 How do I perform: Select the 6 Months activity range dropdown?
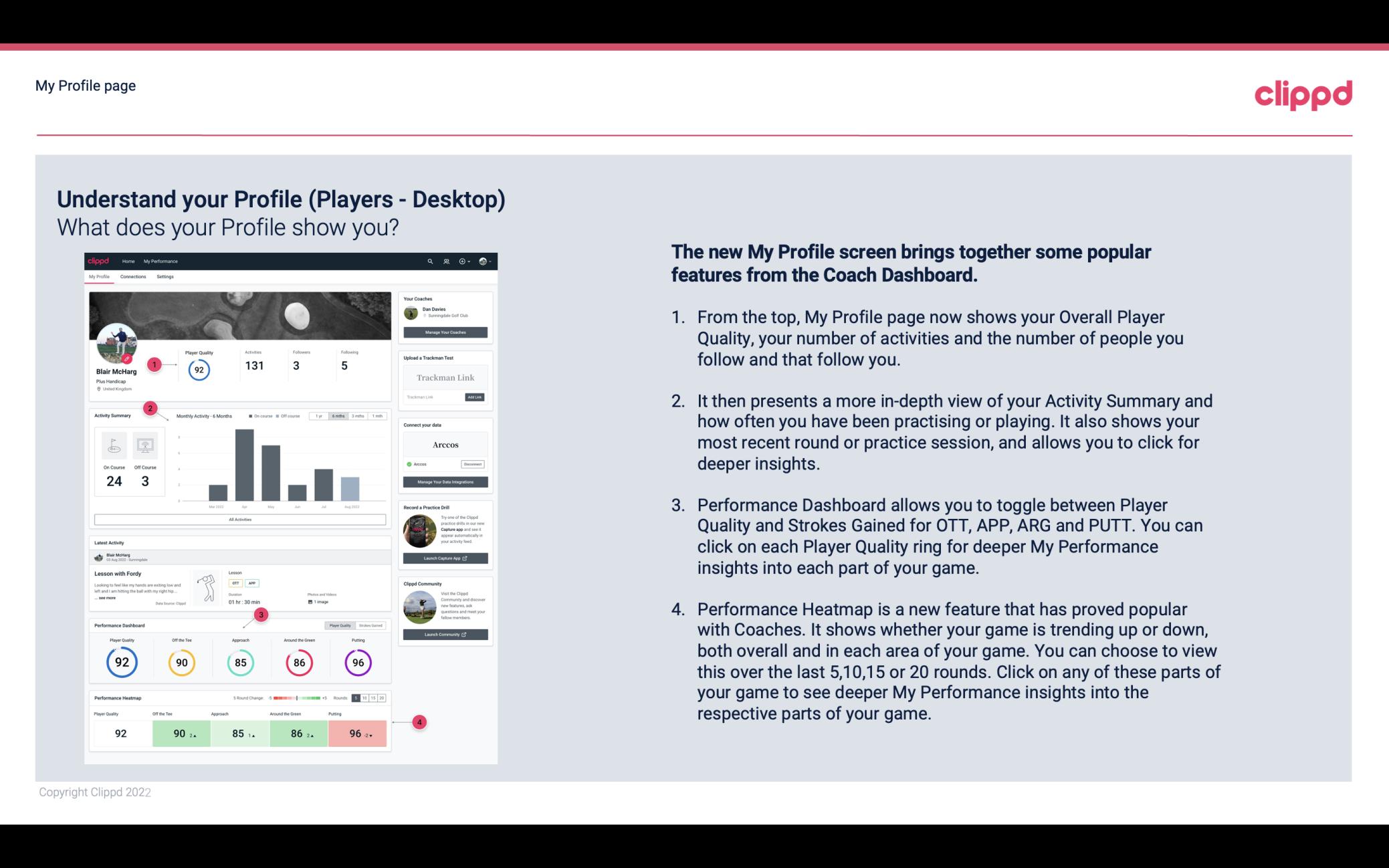tap(339, 417)
